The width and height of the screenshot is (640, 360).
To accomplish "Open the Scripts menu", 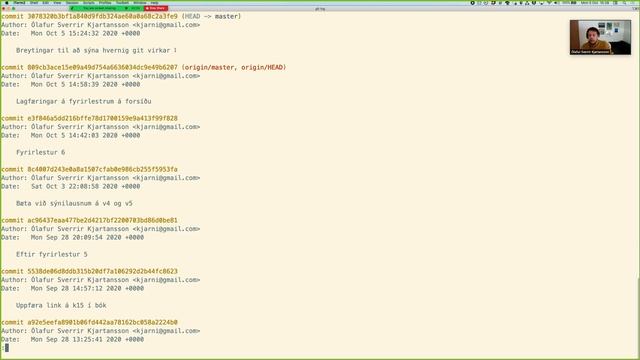I will coord(89,3).
